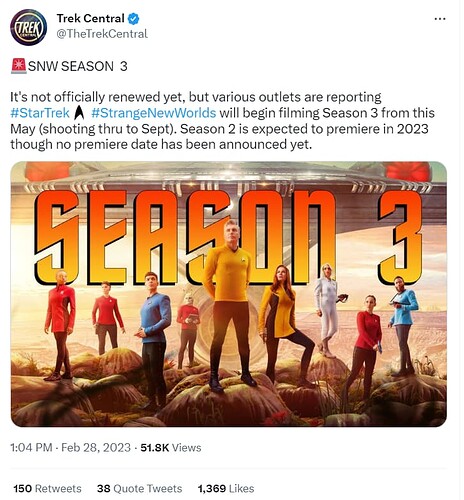Click the Starfleet delta emblem icon
Screen dimensions: 464x500
click(x=79, y=113)
